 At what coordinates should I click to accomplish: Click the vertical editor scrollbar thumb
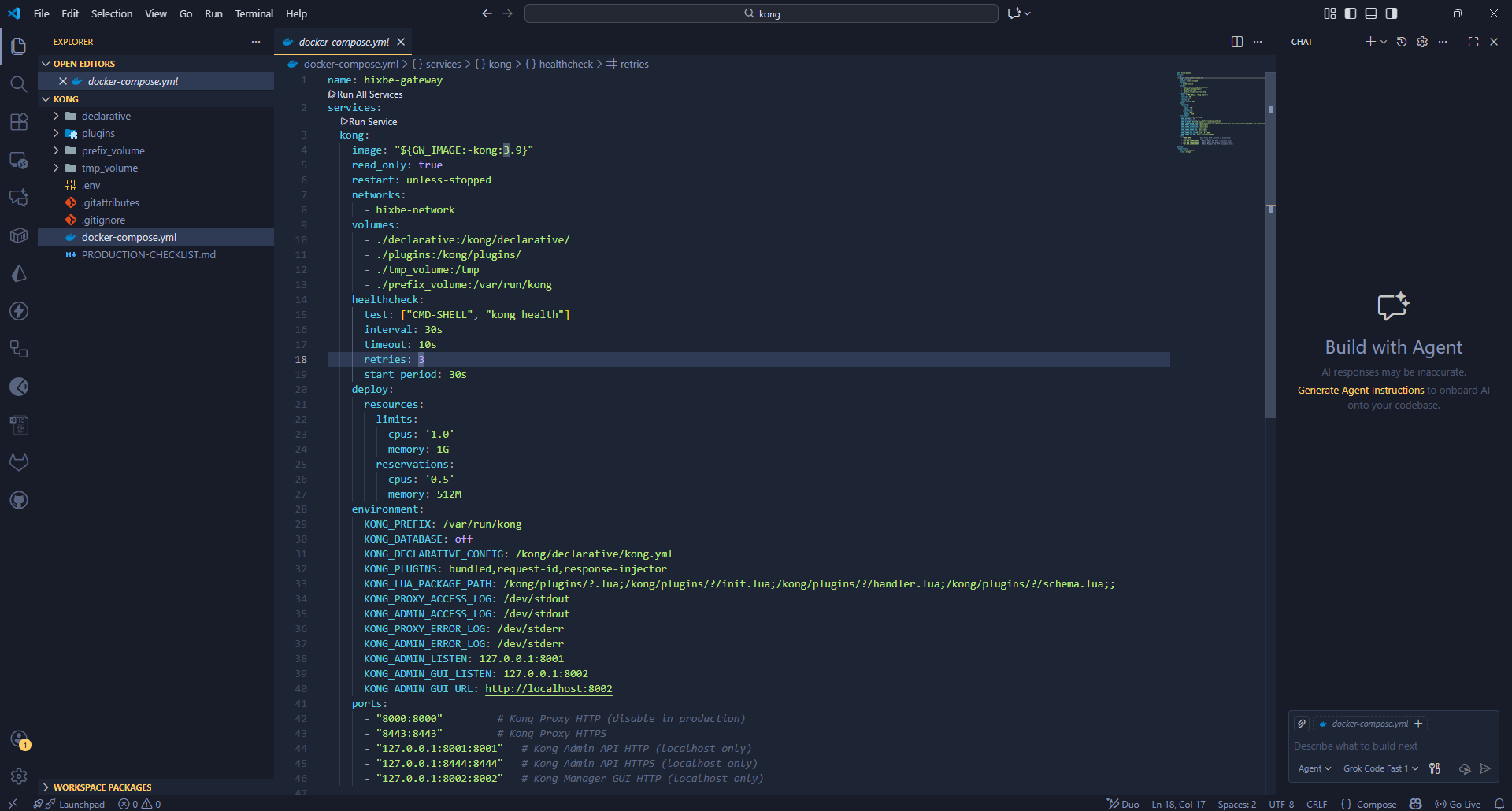pyautogui.click(x=1269, y=244)
